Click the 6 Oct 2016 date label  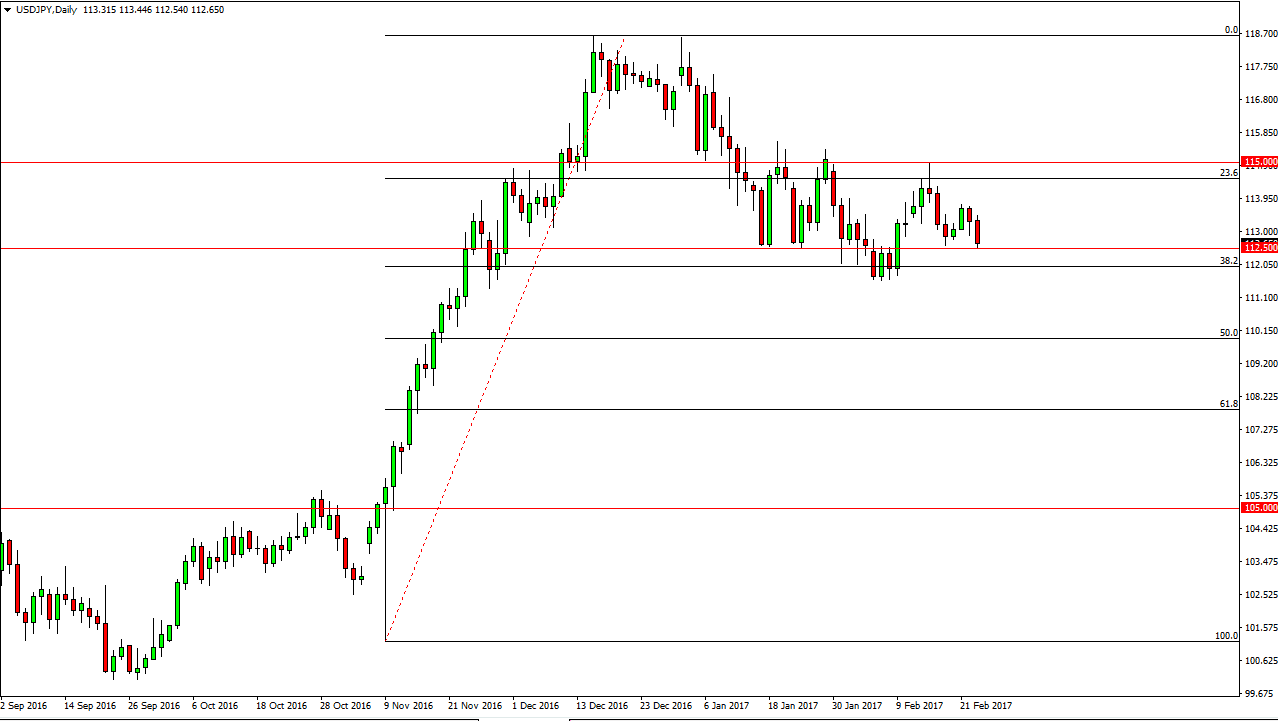coord(216,706)
